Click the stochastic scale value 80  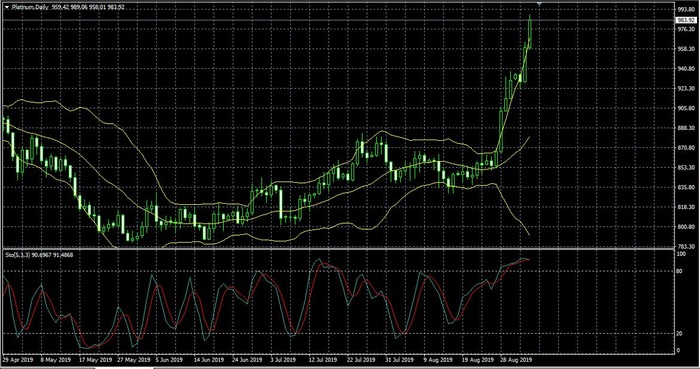click(x=680, y=271)
